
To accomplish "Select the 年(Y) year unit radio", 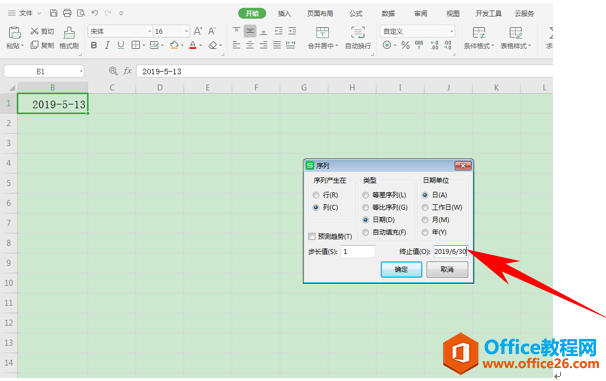I will click(x=425, y=232).
